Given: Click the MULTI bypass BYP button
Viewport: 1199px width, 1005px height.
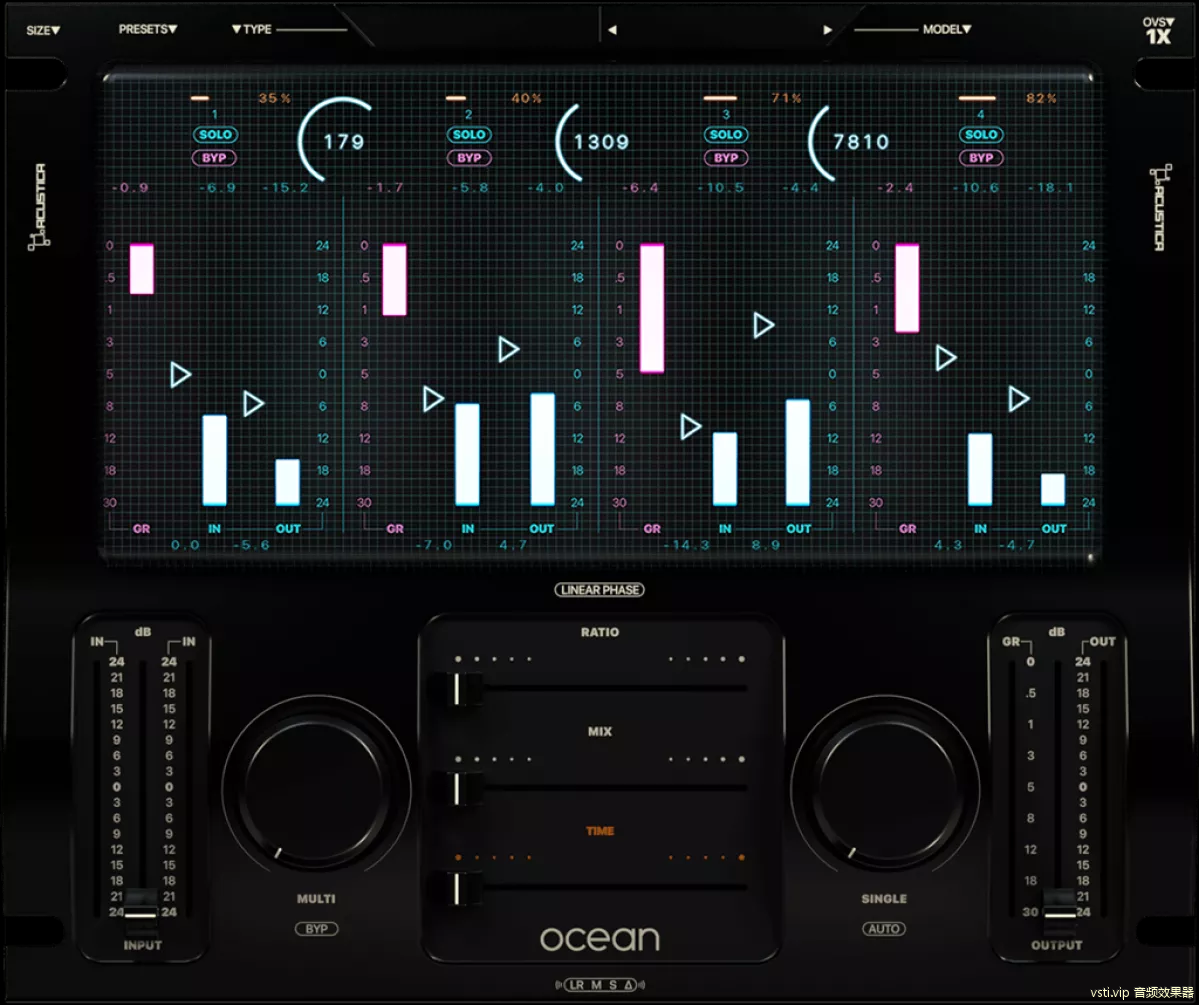Looking at the screenshot, I should tap(316, 929).
